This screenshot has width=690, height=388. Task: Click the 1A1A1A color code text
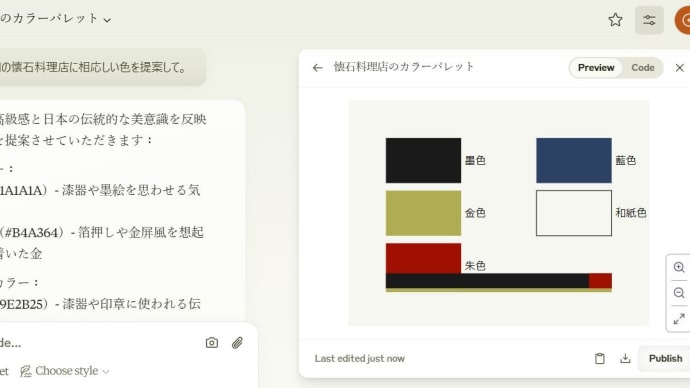click(21, 190)
